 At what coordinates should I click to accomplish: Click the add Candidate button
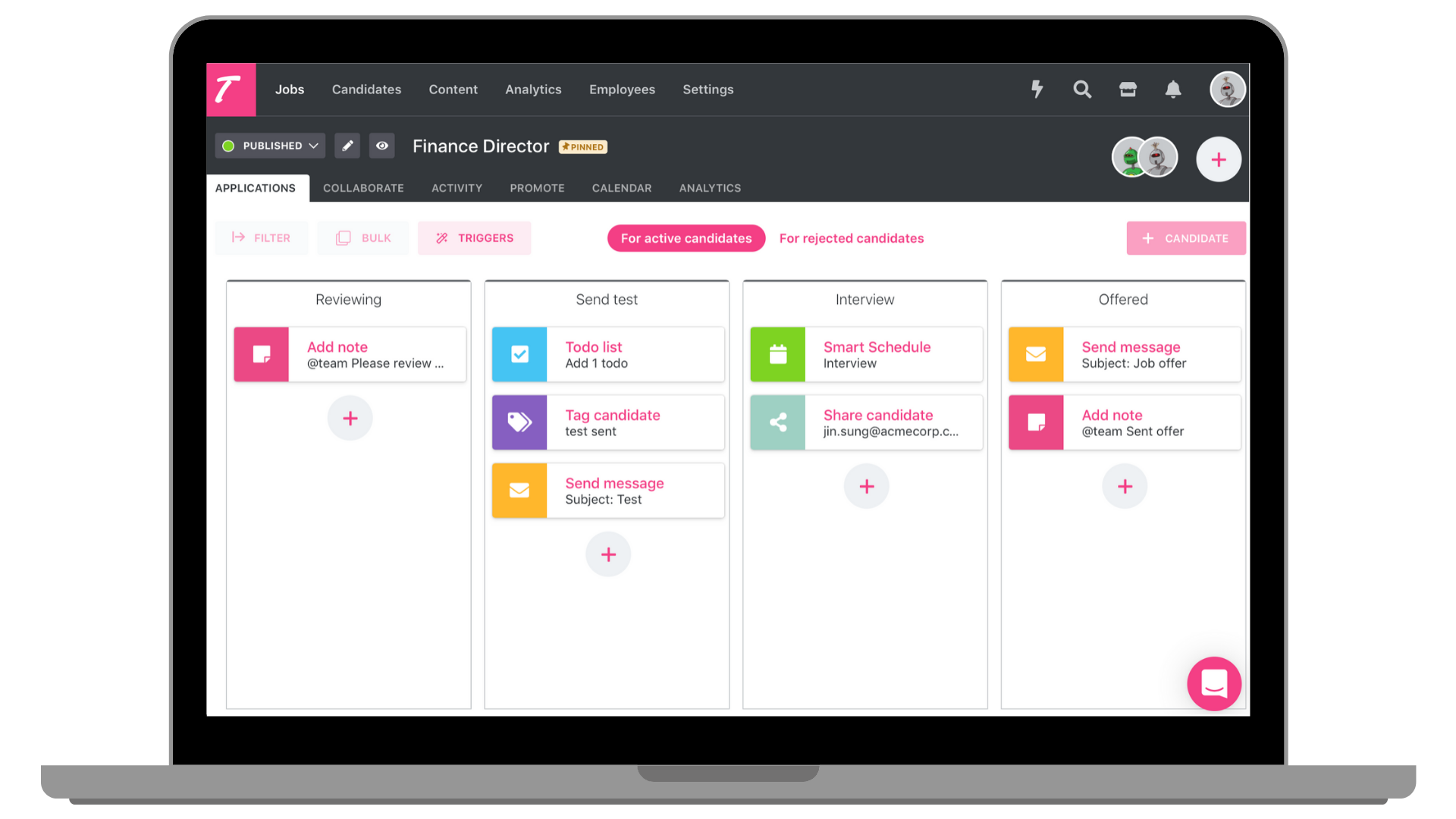[1185, 238]
